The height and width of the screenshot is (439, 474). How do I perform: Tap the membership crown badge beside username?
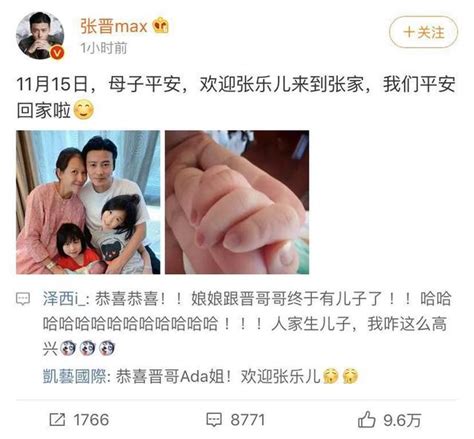[x=161, y=26]
